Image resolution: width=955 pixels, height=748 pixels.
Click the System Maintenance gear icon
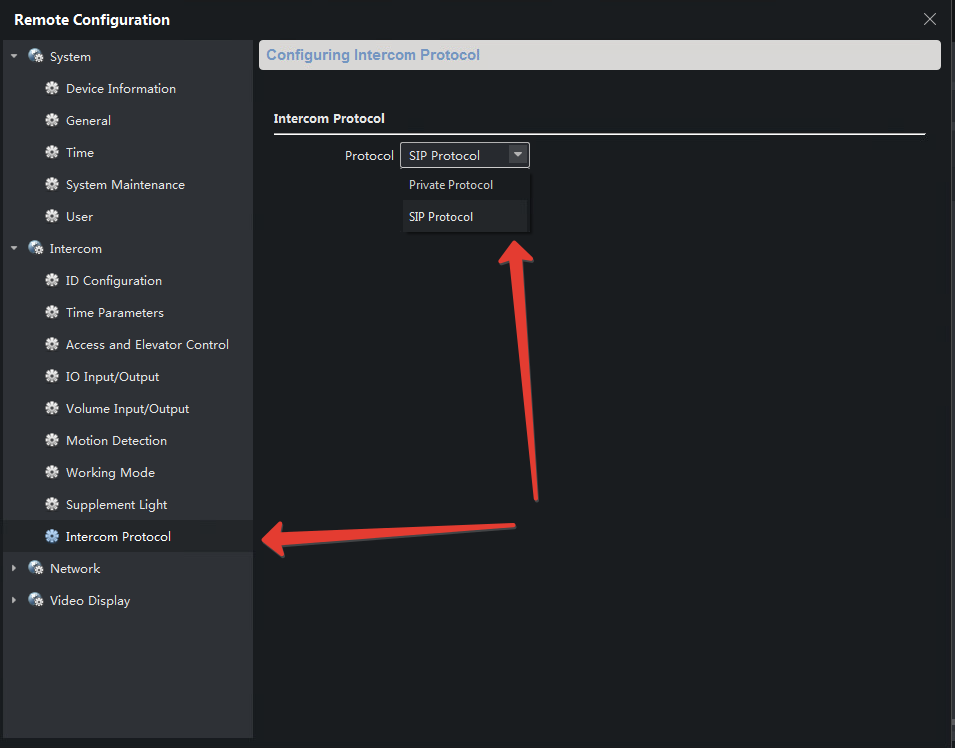[x=52, y=185]
